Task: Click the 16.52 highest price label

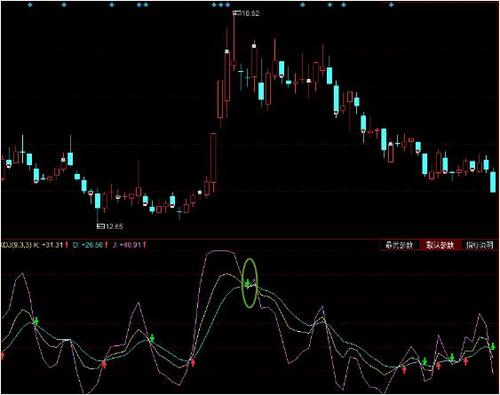Action: 250,13
